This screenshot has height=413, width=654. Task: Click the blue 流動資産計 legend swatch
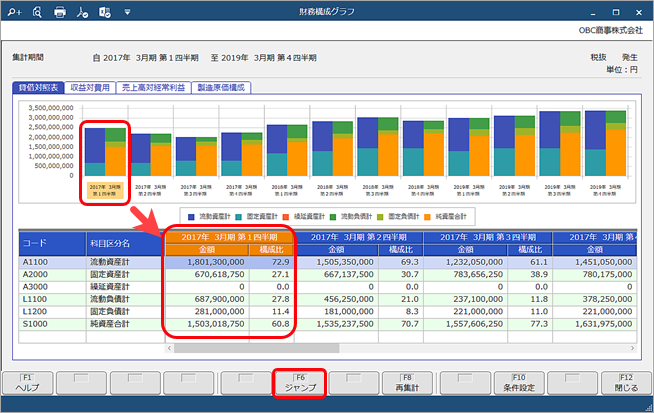[x=191, y=217]
